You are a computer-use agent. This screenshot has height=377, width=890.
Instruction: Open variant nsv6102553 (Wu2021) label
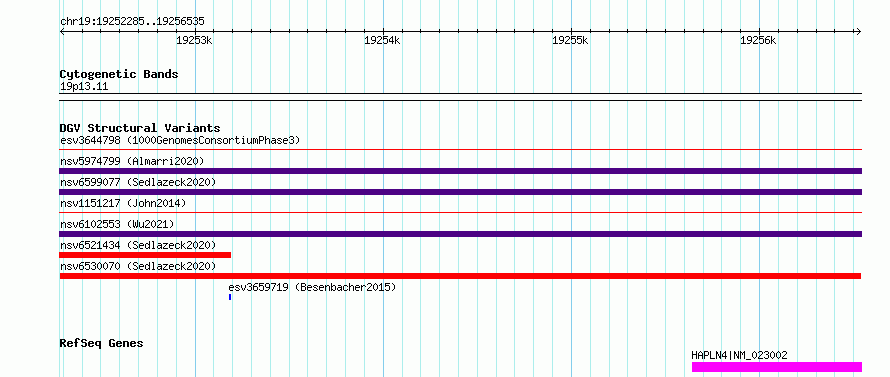pos(117,224)
